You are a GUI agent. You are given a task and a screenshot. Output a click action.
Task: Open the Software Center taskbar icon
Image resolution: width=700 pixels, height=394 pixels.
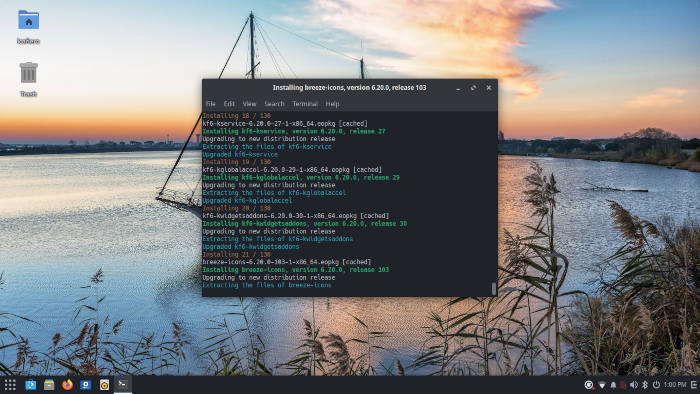(86, 385)
